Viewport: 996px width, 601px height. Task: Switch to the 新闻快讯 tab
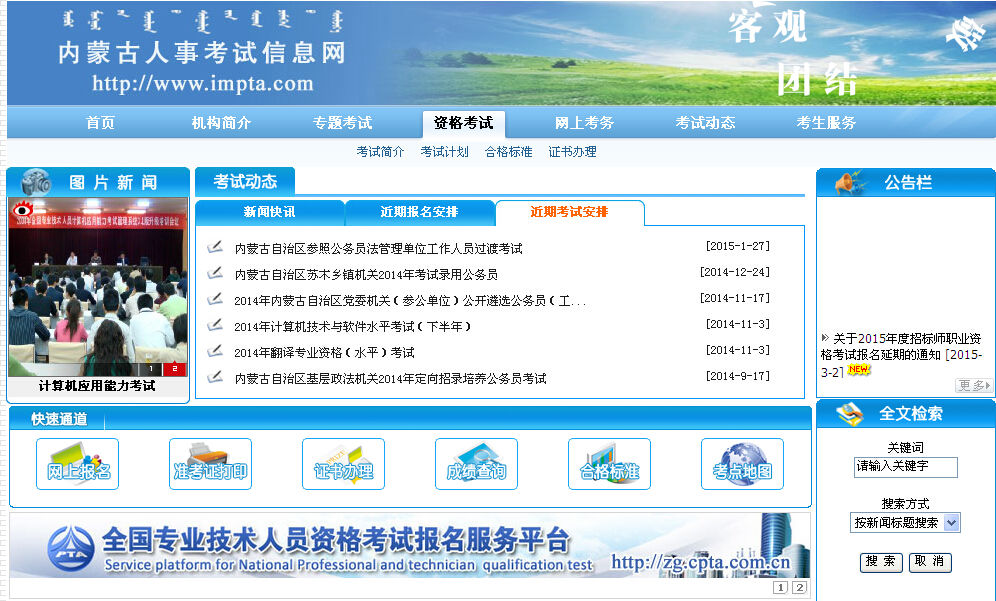point(269,212)
